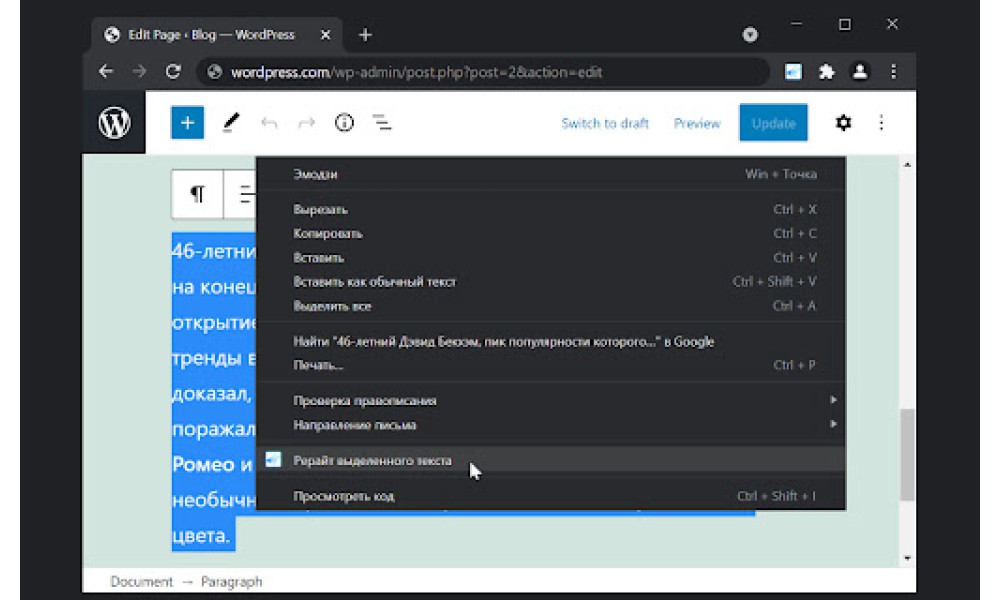Go back in browser history
1000x600 pixels.
pyautogui.click(x=106, y=71)
